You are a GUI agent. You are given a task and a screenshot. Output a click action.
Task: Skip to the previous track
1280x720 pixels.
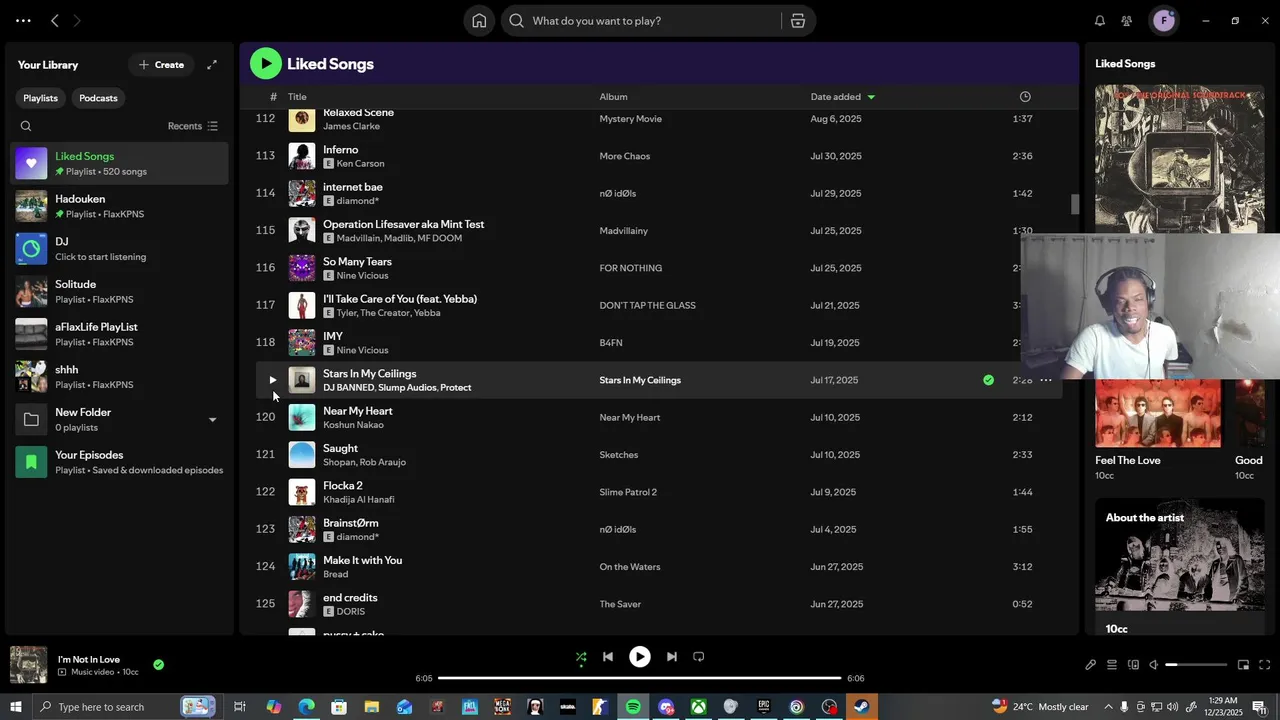coord(607,657)
